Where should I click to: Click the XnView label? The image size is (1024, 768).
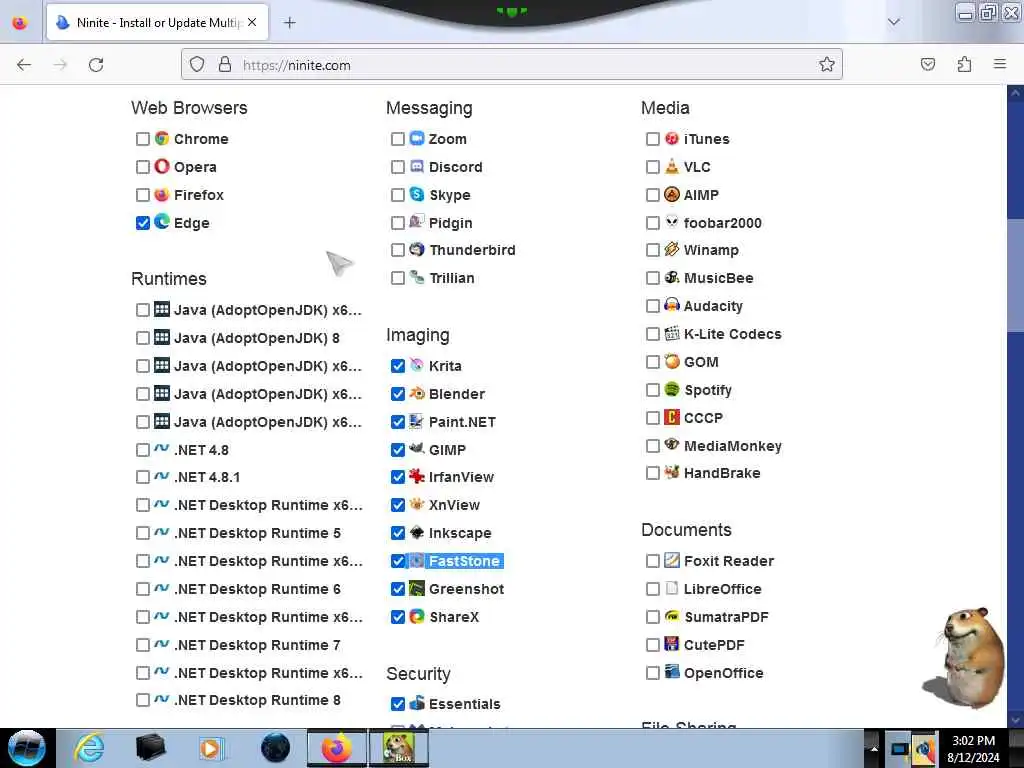click(x=454, y=505)
